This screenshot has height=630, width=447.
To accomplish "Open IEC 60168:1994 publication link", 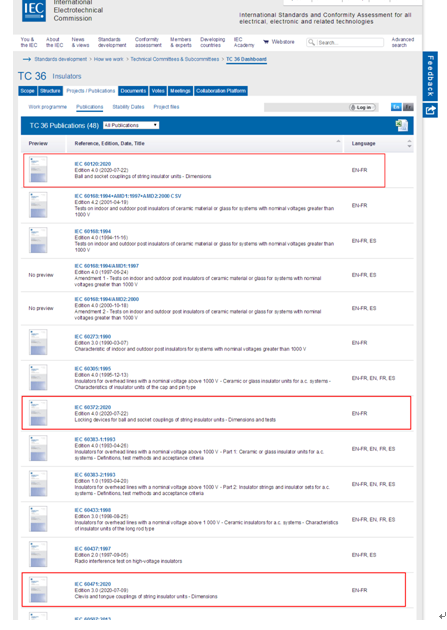I will pos(93,231).
